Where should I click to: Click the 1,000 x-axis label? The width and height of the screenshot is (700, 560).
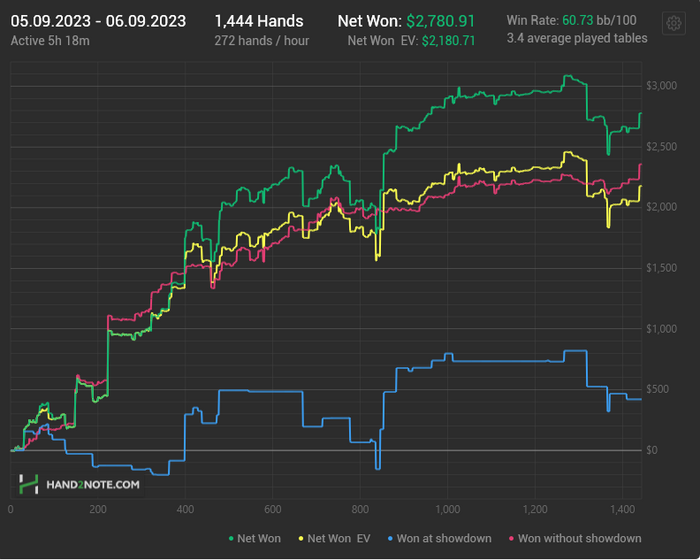(448, 510)
